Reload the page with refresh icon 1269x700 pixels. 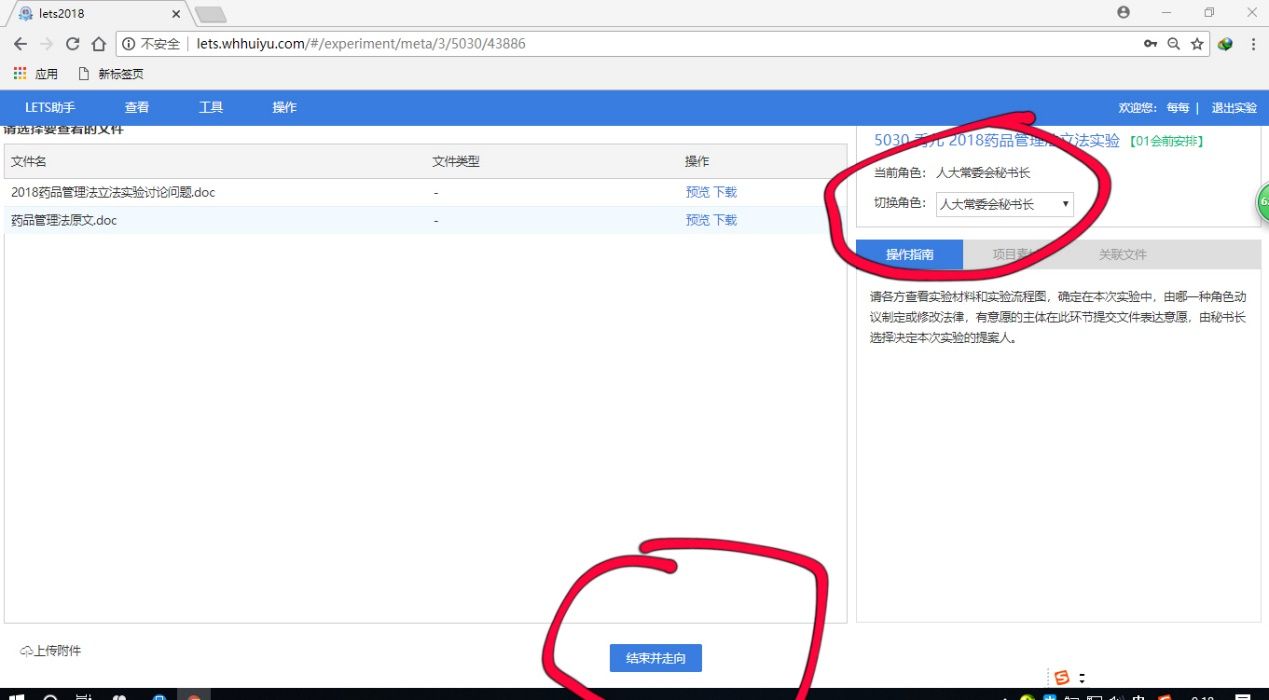click(72, 44)
